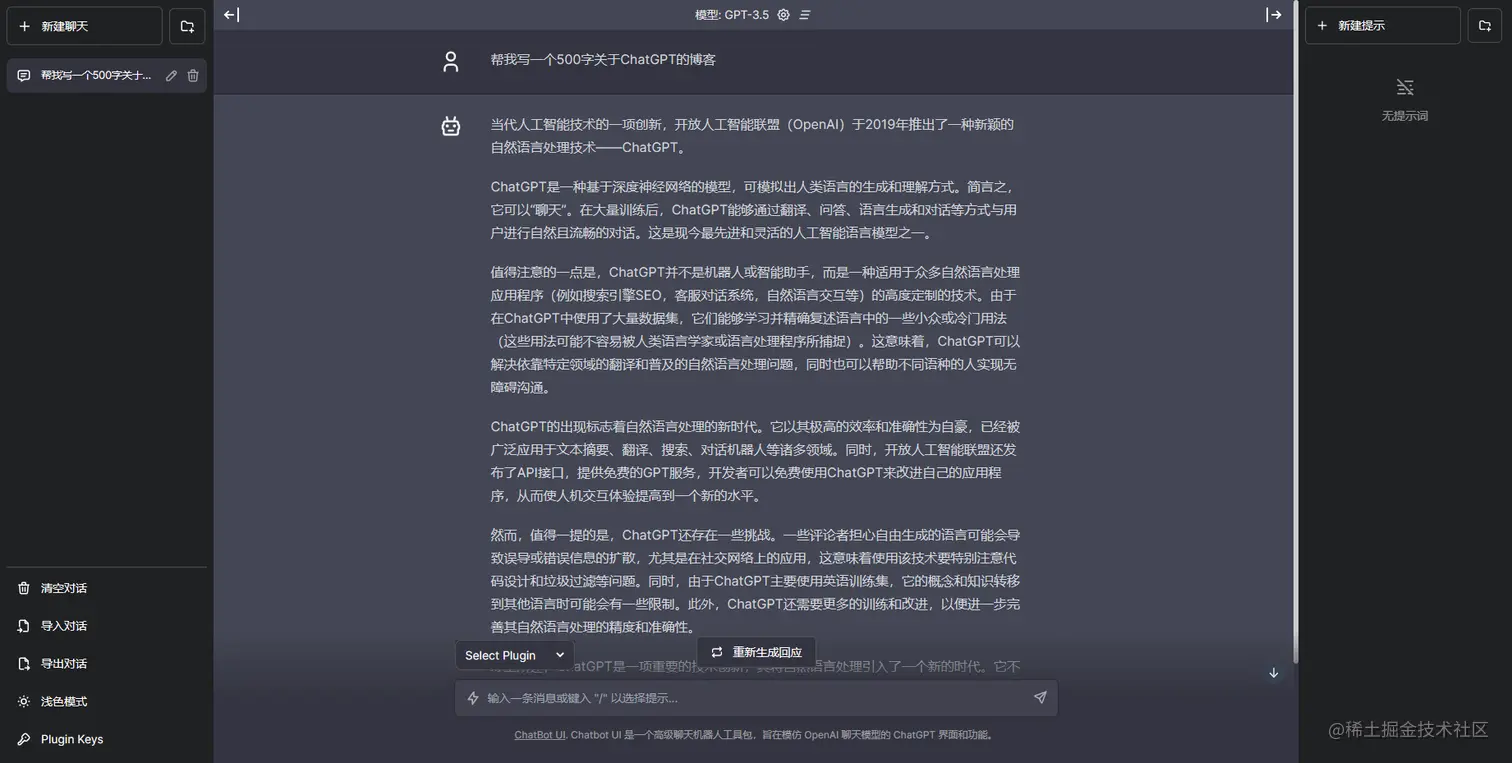Open Plugin Keys via the key icon

tap(68, 739)
